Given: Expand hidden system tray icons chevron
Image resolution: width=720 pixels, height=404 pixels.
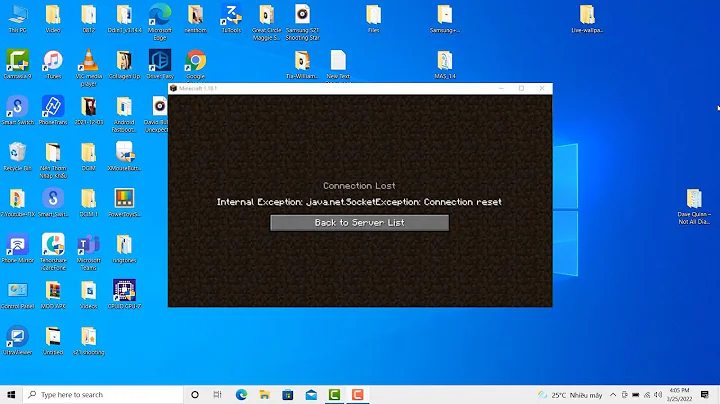Looking at the screenshot, I should click(x=613, y=395).
